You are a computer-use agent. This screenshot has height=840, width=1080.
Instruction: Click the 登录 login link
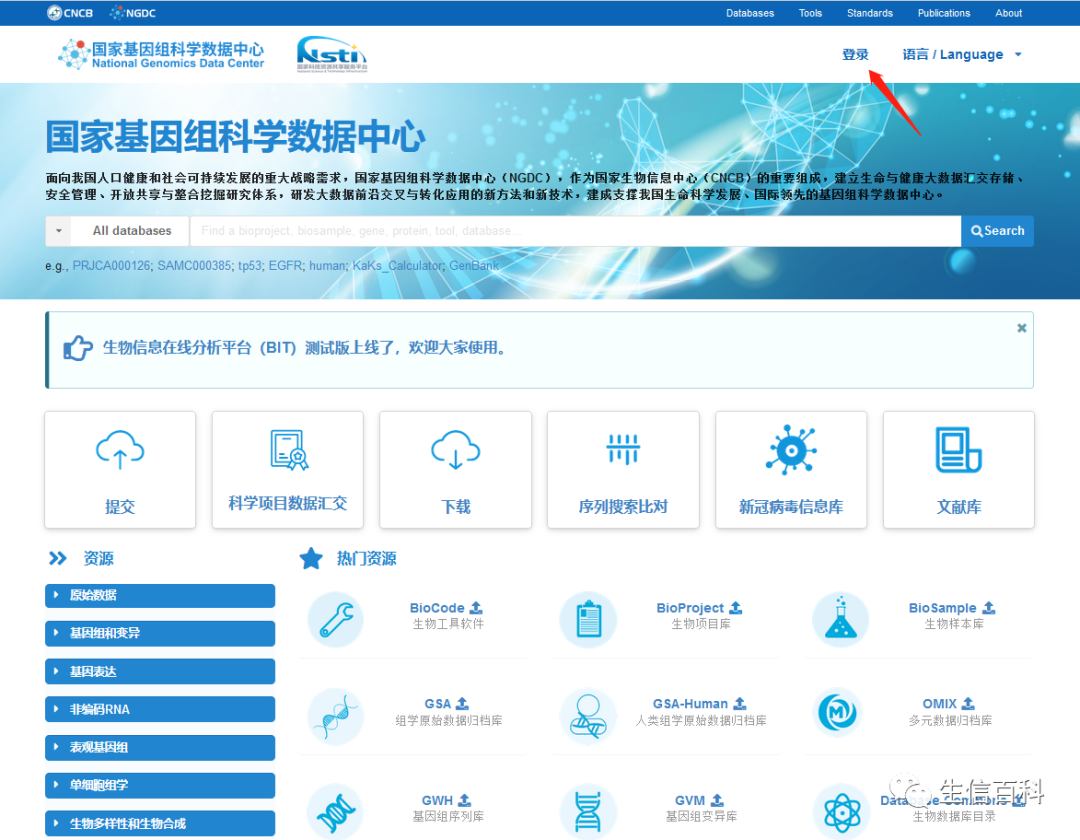pos(855,54)
